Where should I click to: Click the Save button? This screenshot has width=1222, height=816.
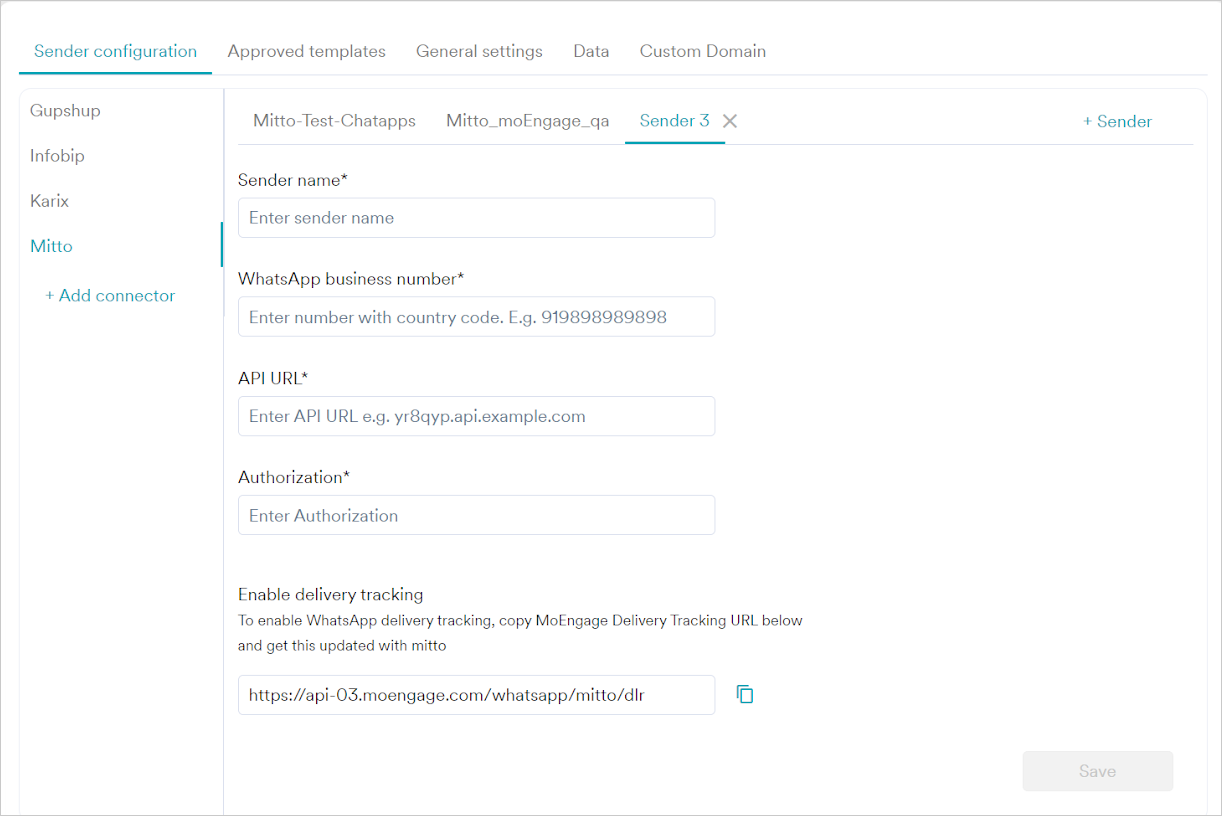pyautogui.click(x=1097, y=770)
